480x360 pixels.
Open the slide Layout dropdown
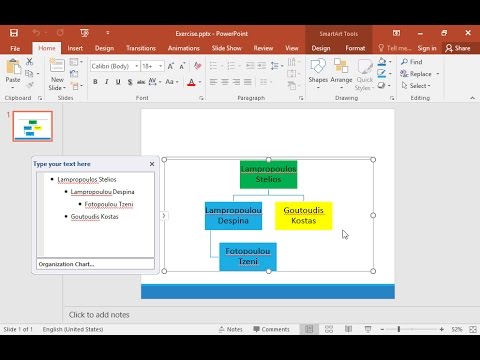coord(76,62)
